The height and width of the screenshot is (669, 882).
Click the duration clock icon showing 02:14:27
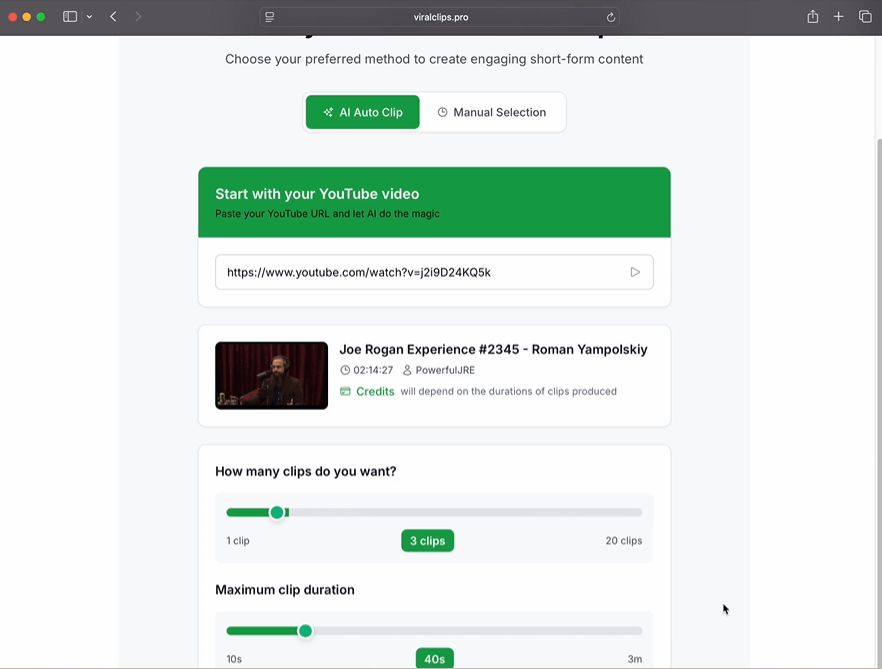(345, 369)
